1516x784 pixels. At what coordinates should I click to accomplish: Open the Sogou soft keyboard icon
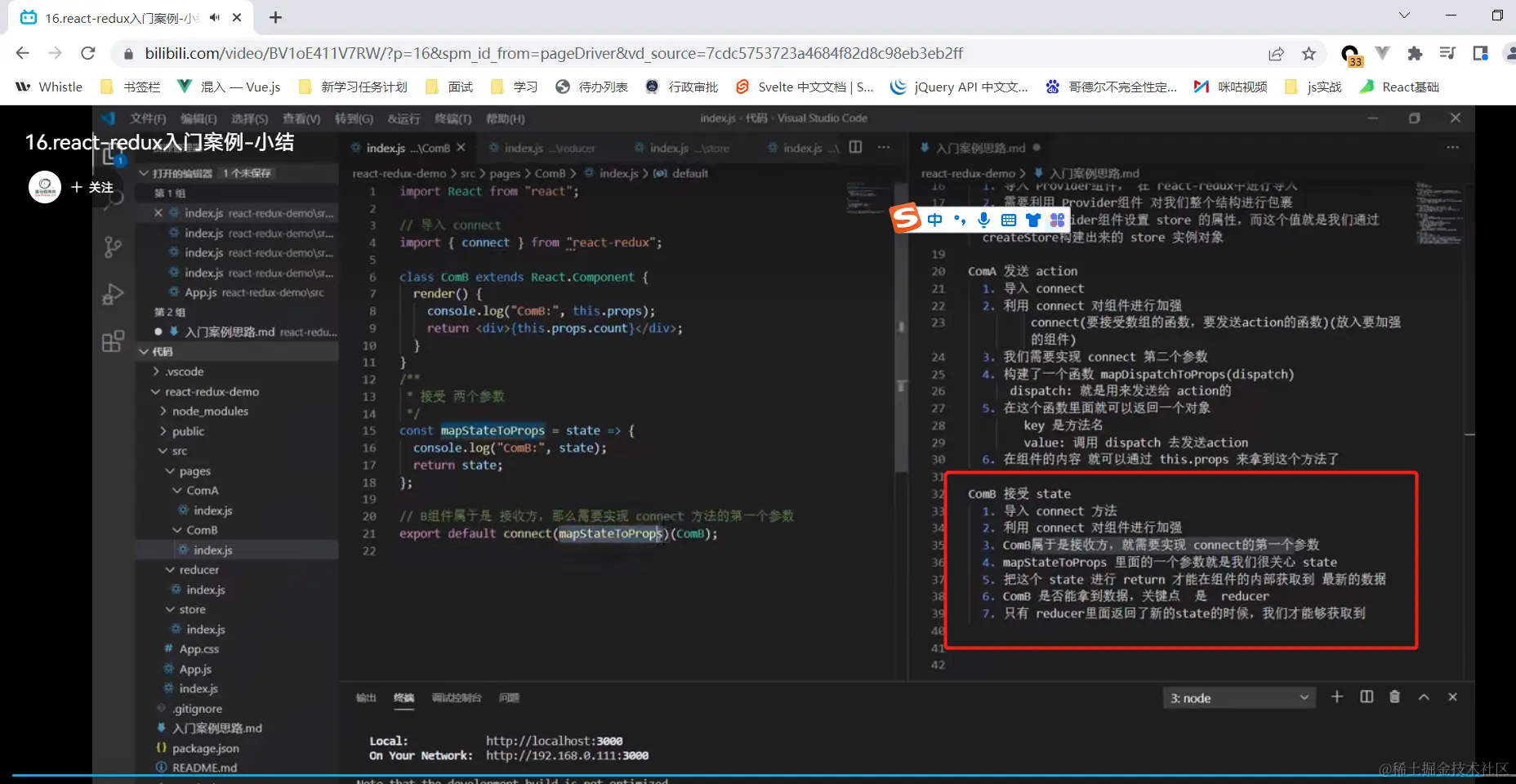click(x=1009, y=220)
